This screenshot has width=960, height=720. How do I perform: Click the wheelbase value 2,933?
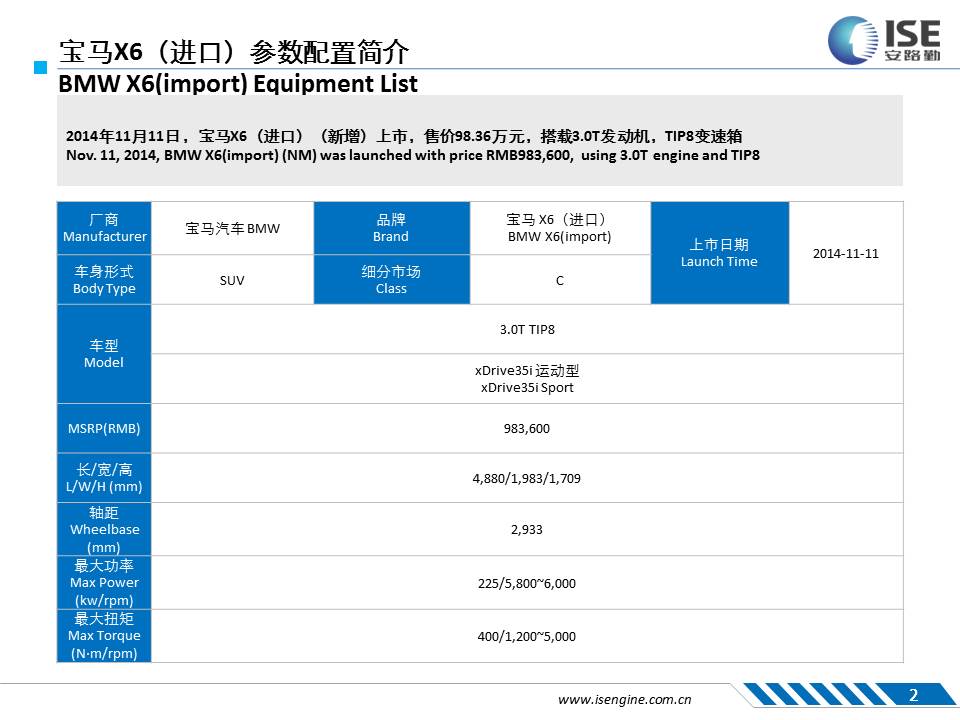coord(527,530)
